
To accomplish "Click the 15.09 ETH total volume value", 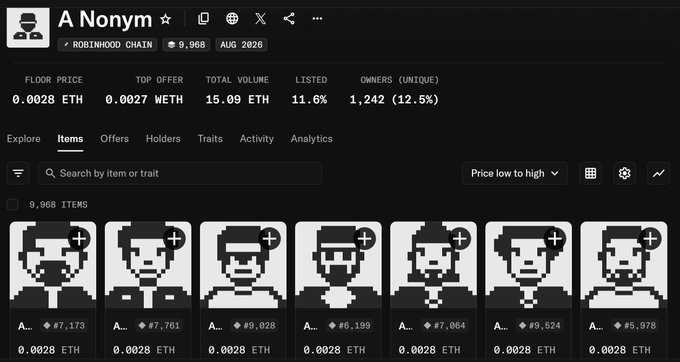I will click(x=237, y=100).
